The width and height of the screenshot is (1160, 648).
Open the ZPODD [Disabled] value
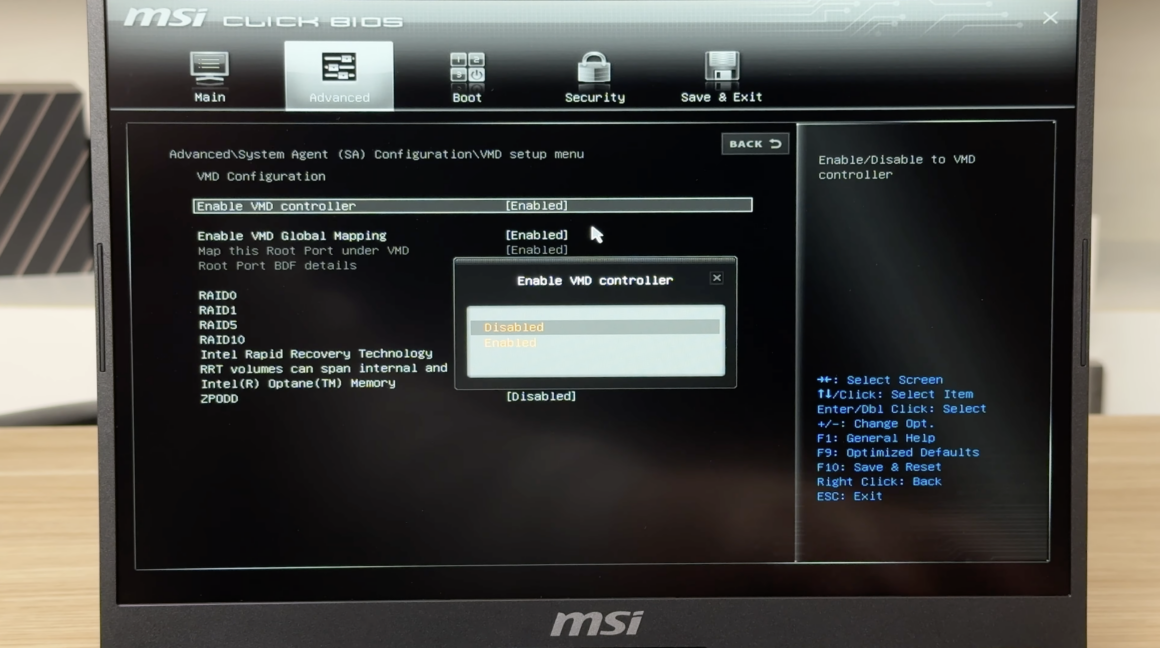pos(541,396)
